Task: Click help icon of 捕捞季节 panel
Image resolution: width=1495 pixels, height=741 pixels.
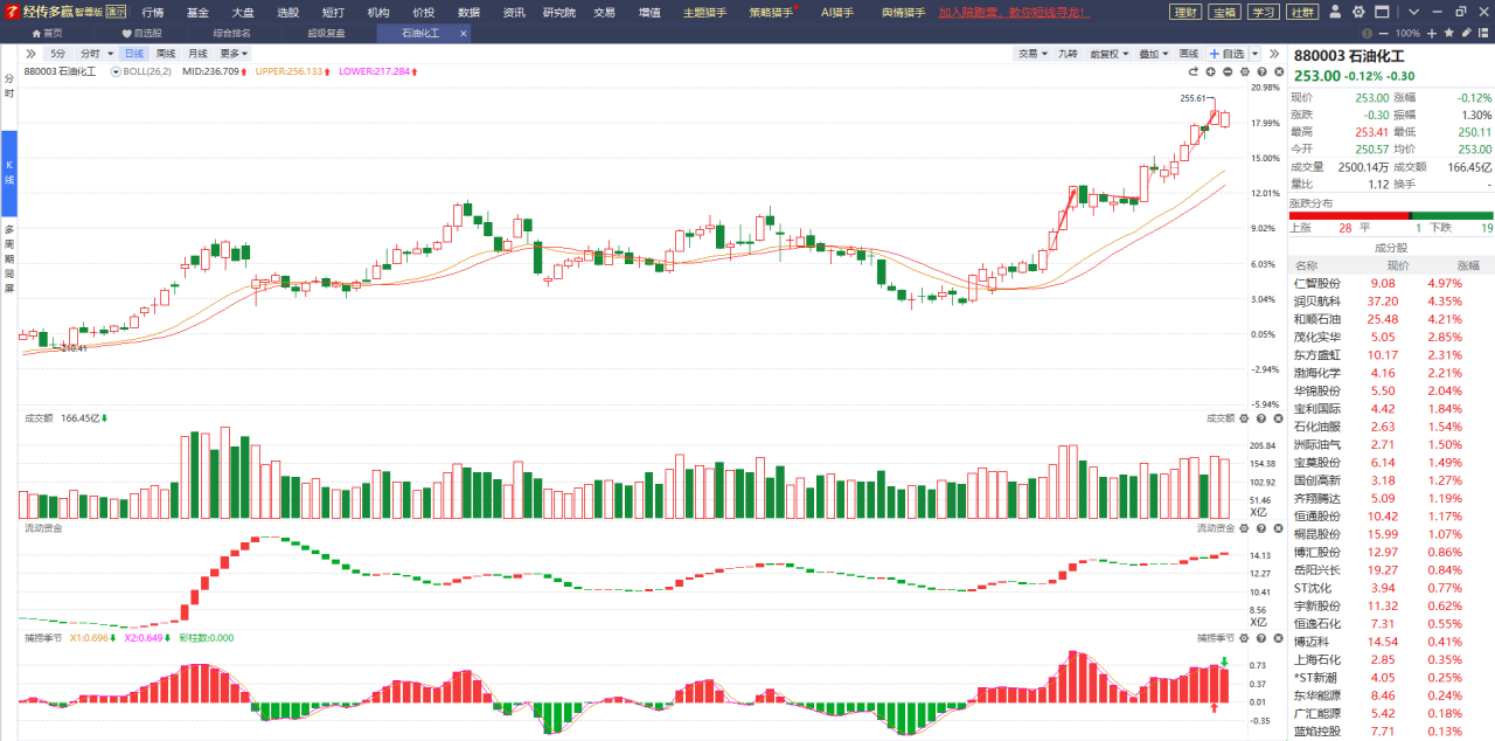Action: [1261, 637]
